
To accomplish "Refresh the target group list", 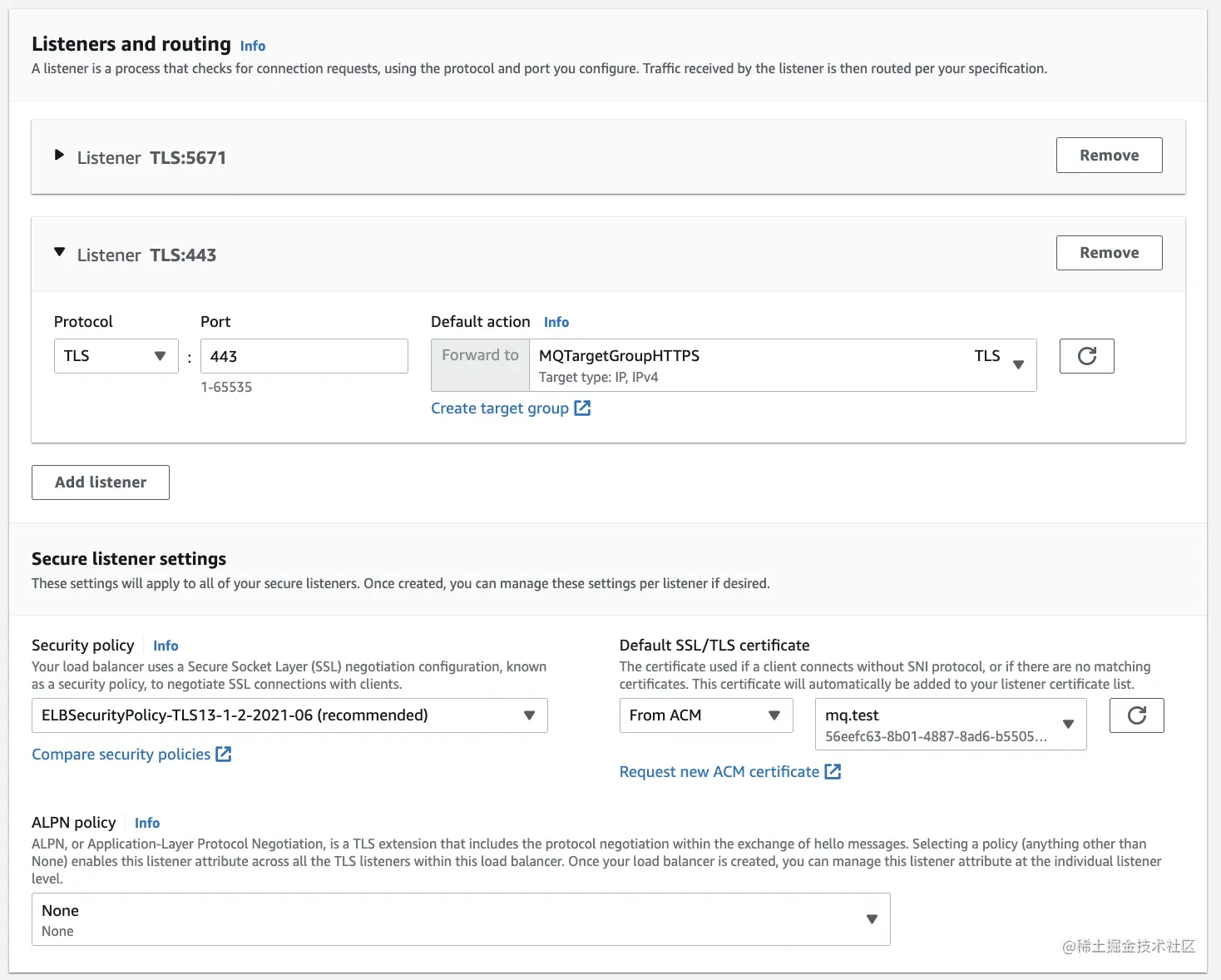I will point(1086,356).
